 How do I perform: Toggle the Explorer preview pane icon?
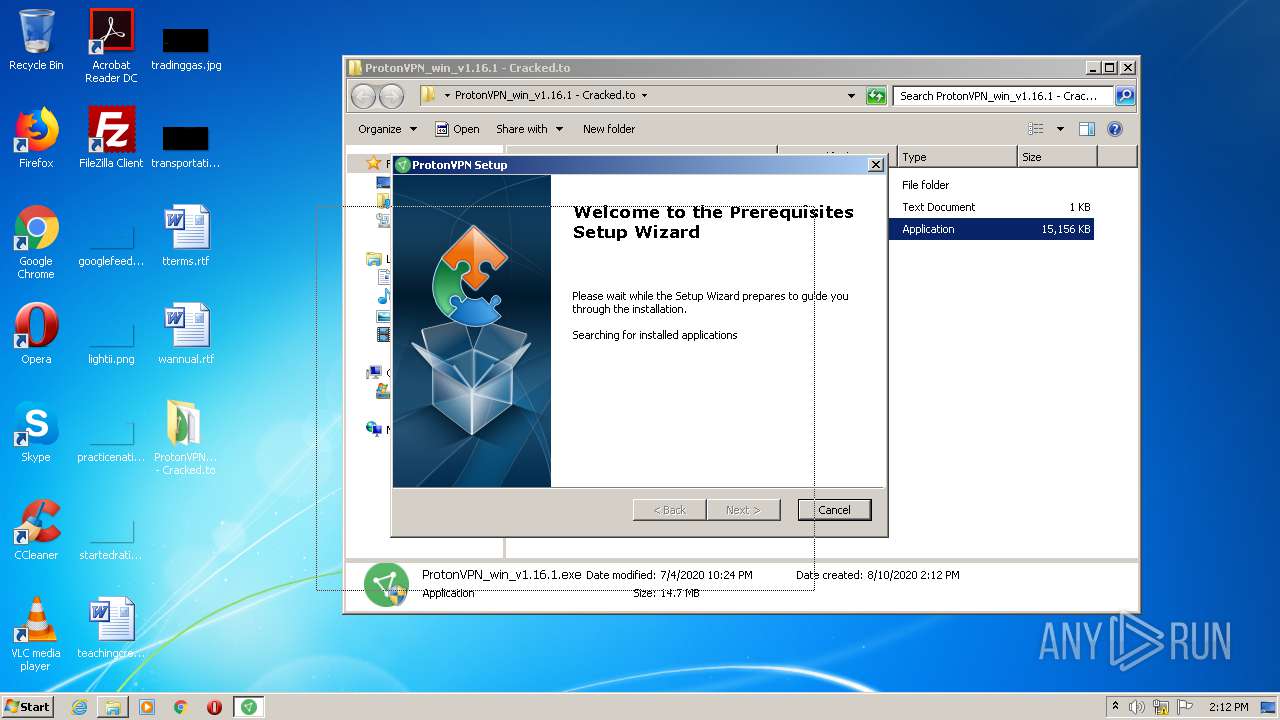1087,129
